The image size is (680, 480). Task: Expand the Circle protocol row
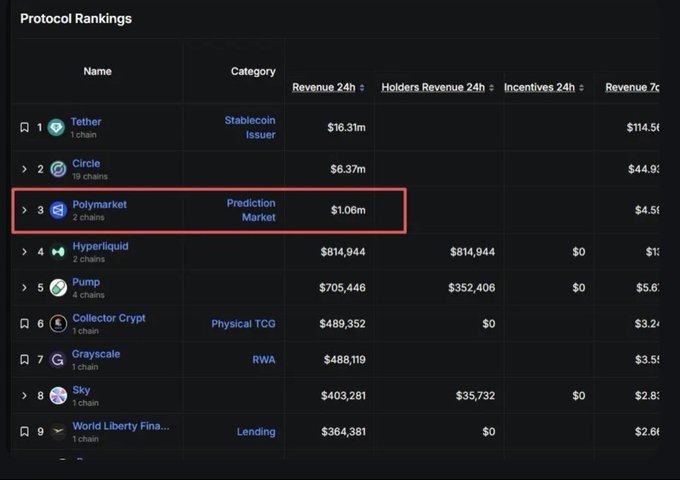(24, 169)
